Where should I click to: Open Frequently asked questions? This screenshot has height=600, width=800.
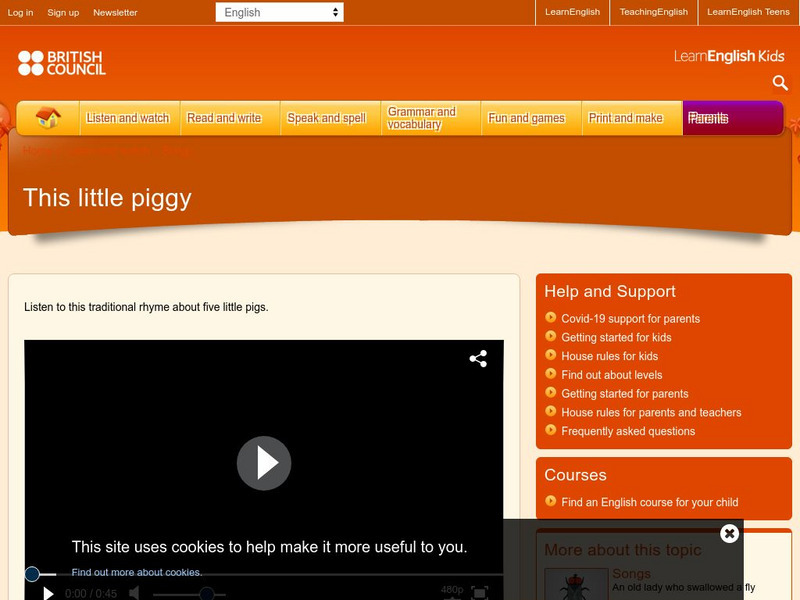628,431
